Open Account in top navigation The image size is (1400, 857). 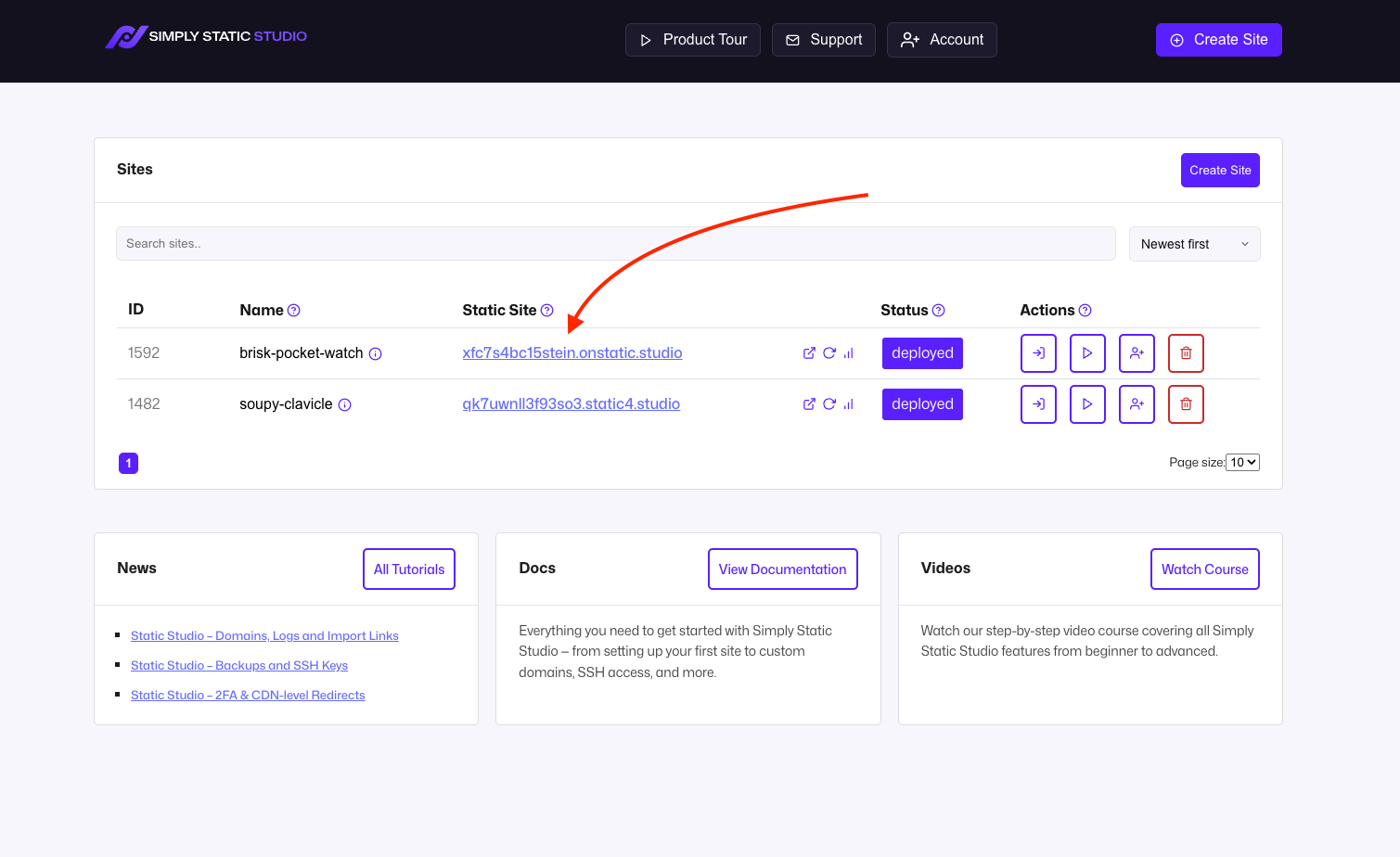(942, 40)
